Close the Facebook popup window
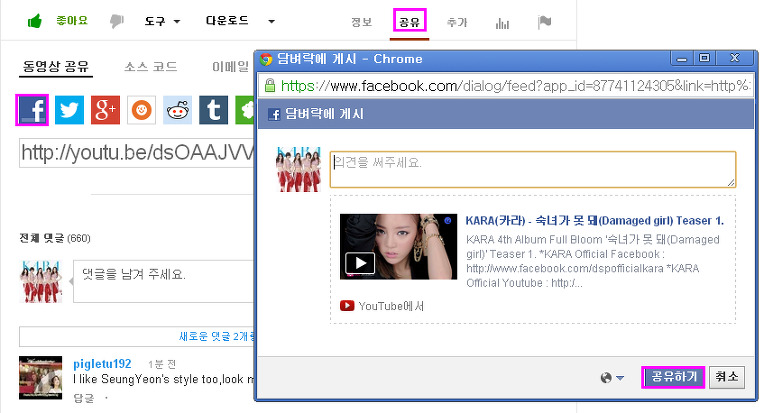The image size is (764, 413). click(x=735, y=58)
